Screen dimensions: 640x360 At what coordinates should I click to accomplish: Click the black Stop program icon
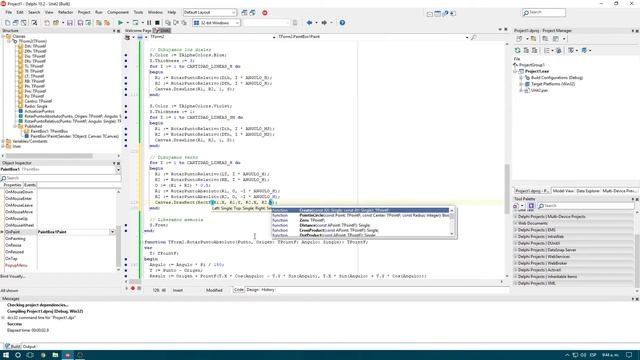(157, 23)
